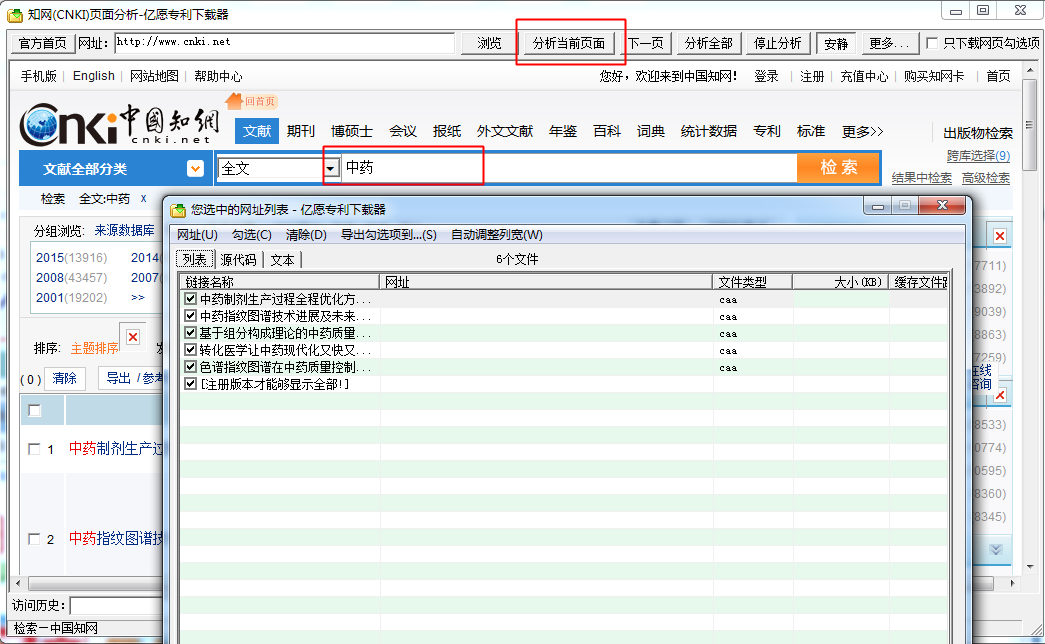
Task: Open the English version link
Action: click(94, 76)
